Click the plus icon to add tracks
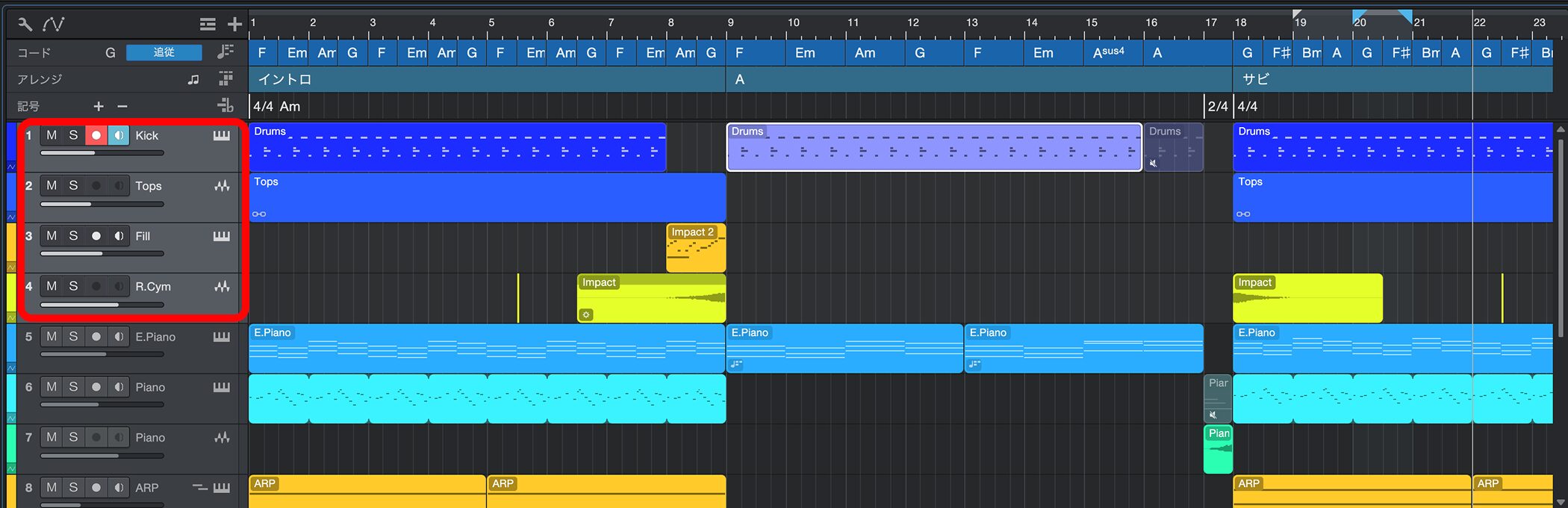This screenshot has height=508, width=1568. pyautogui.click(x=234, y=25)
